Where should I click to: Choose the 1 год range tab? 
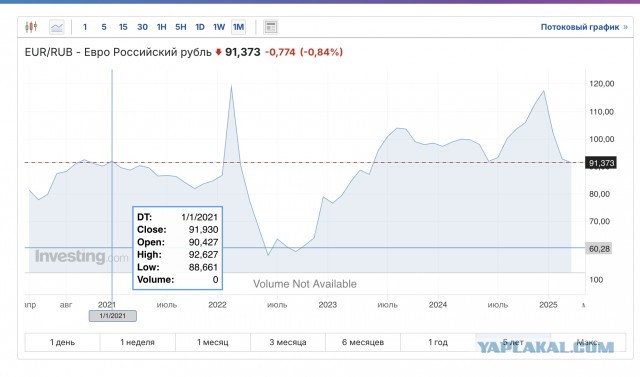click(x=438, y=342)
